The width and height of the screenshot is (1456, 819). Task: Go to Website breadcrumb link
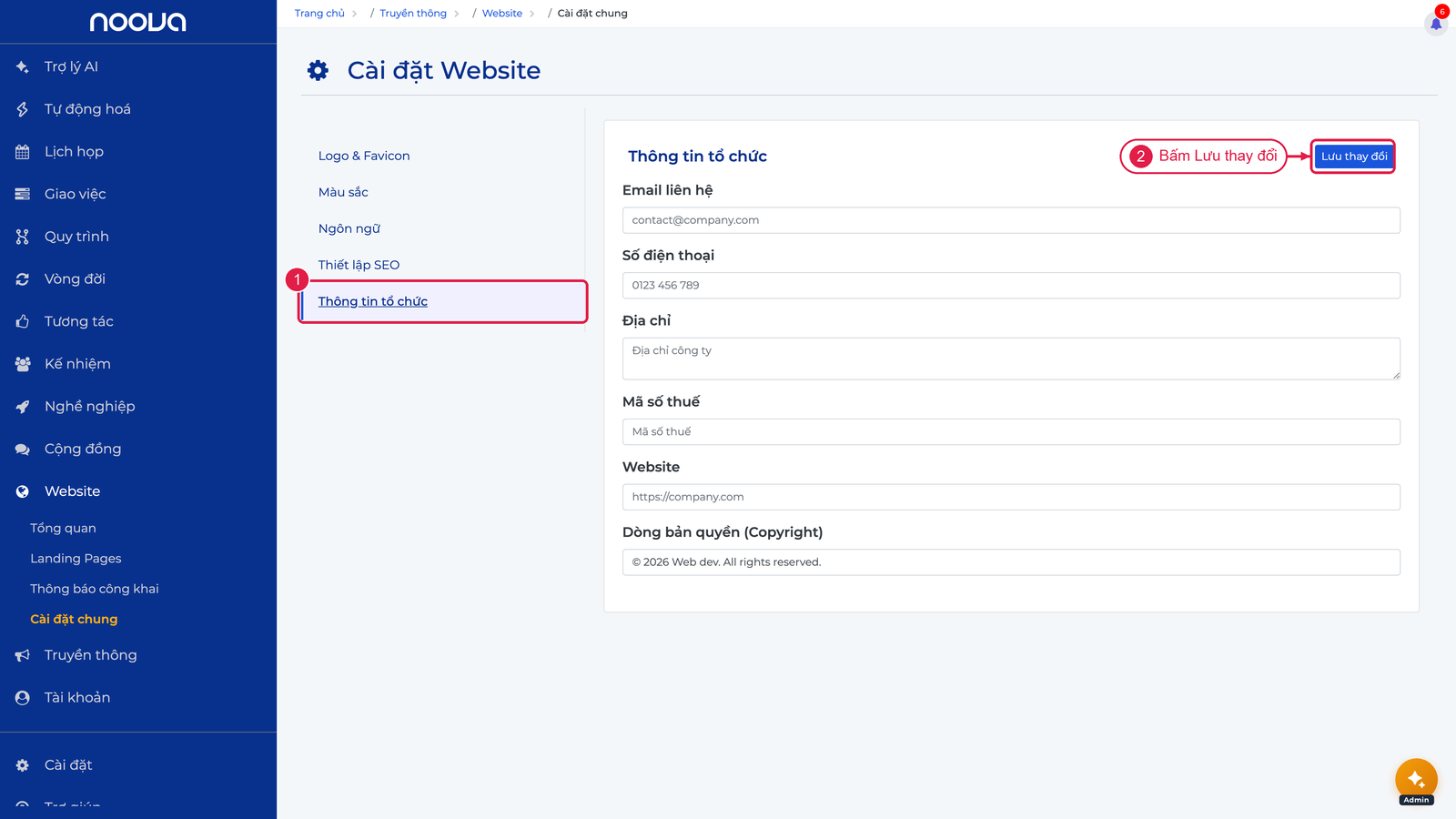pyautogui.click(x=502, y=14)
